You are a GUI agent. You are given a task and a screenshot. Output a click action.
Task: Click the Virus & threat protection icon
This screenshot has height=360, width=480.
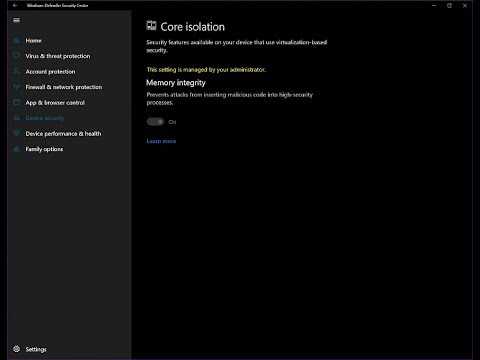point(16,56)
